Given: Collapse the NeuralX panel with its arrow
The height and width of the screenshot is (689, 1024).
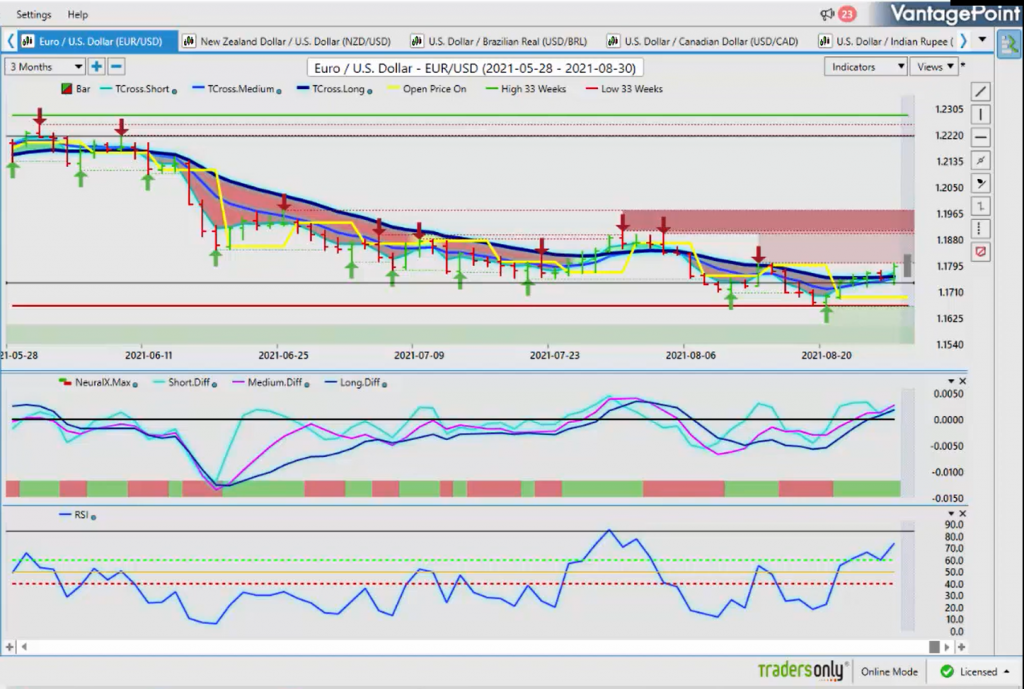Looking at the screenshot, I should (x=951, y=381).
